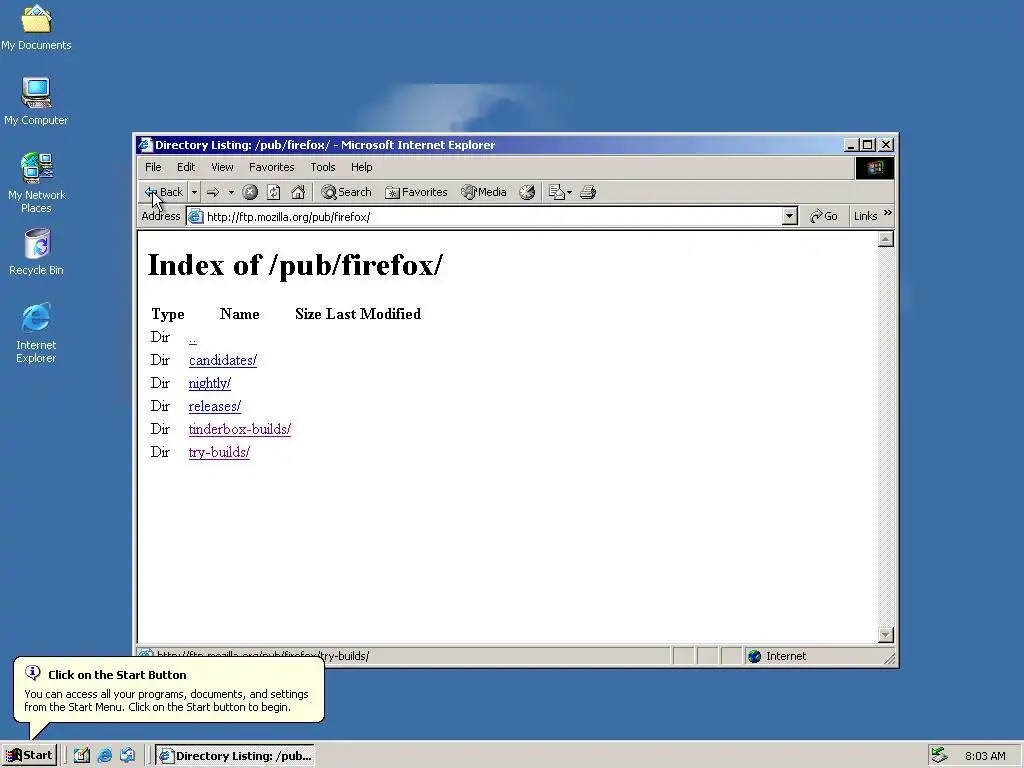
Task: Select the My Computer desktop icon
Action: (x=36, y=101)
